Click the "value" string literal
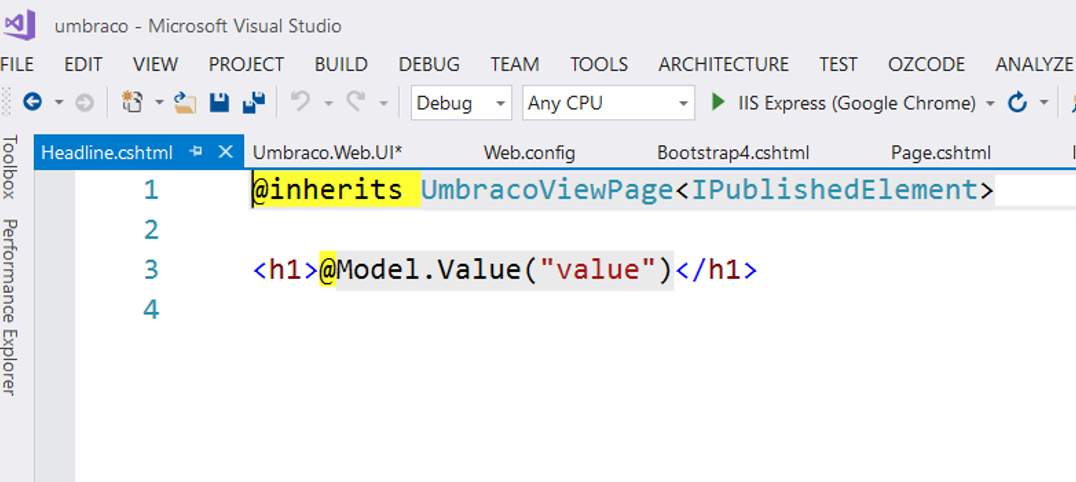1076x482 pixels. point(598,270)
